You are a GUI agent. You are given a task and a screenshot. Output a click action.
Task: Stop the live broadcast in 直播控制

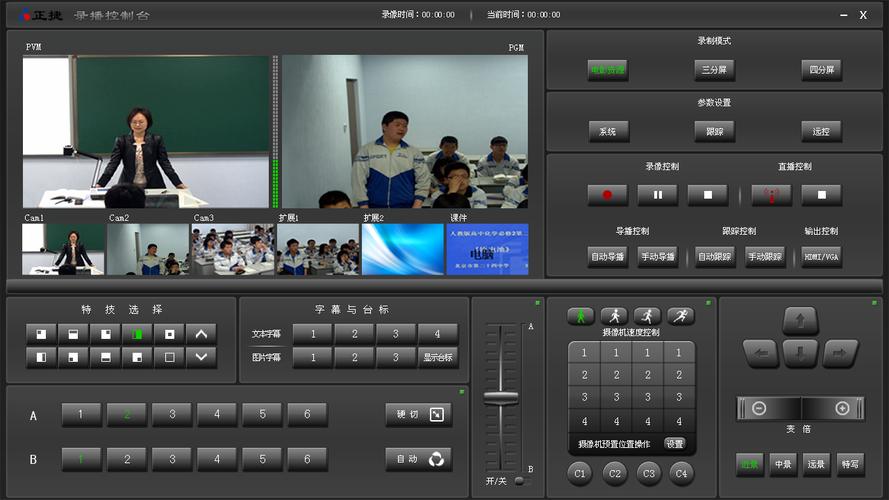822,195
